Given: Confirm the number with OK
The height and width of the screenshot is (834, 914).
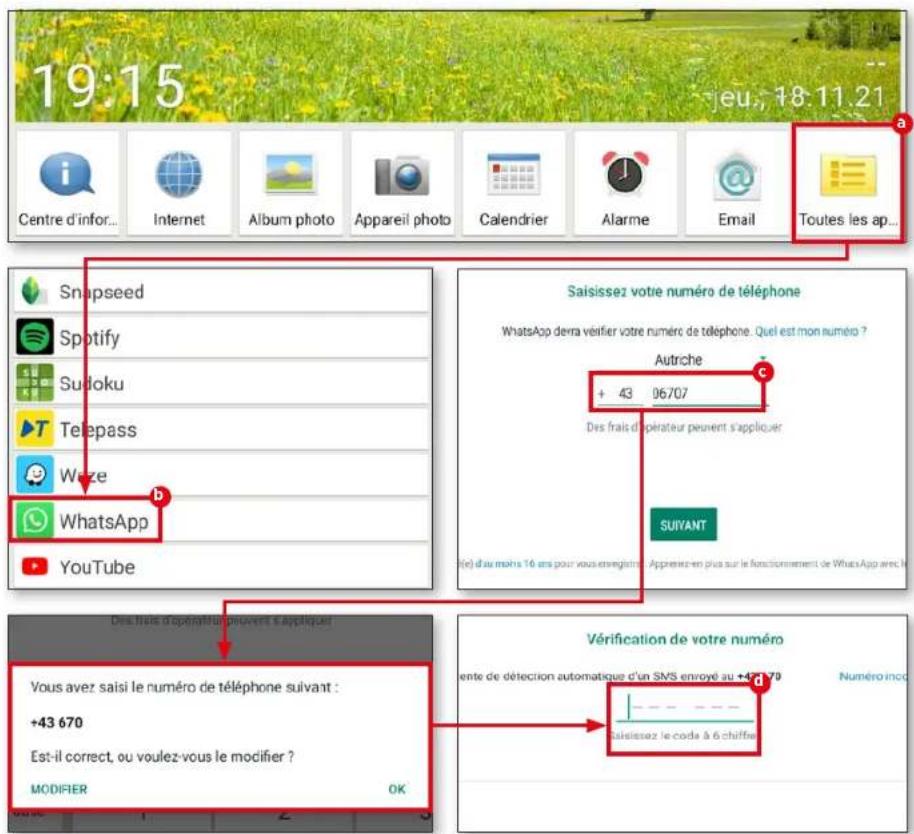Looking at the screenshot, I should (x=397, y=789).
